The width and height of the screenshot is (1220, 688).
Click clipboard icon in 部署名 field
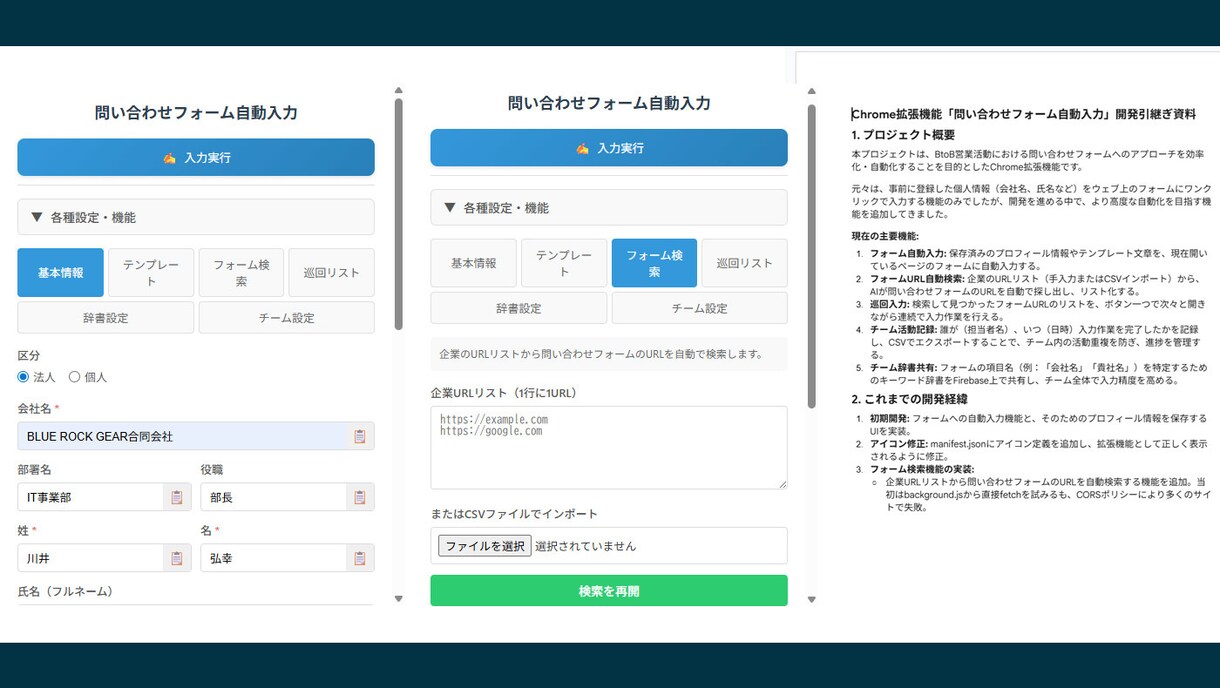pyautogui.click(x=177, y=497)
